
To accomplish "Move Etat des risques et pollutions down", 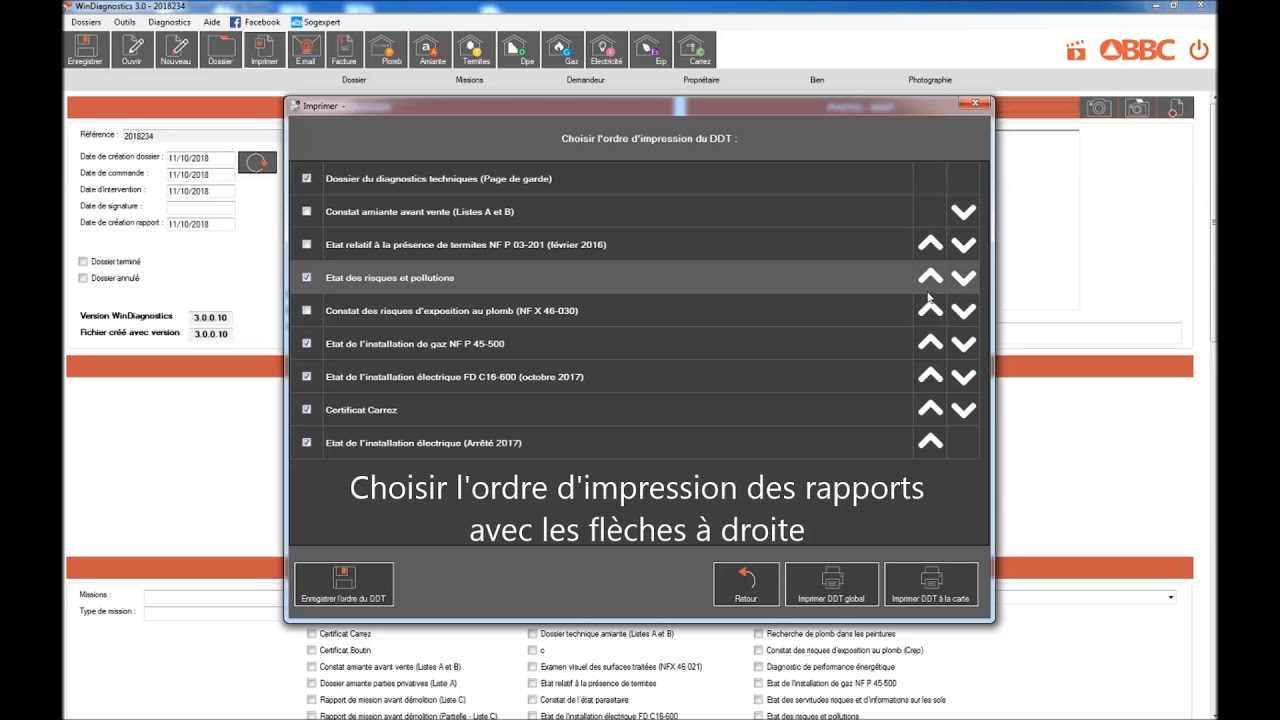I will click(x=964, y=278).
